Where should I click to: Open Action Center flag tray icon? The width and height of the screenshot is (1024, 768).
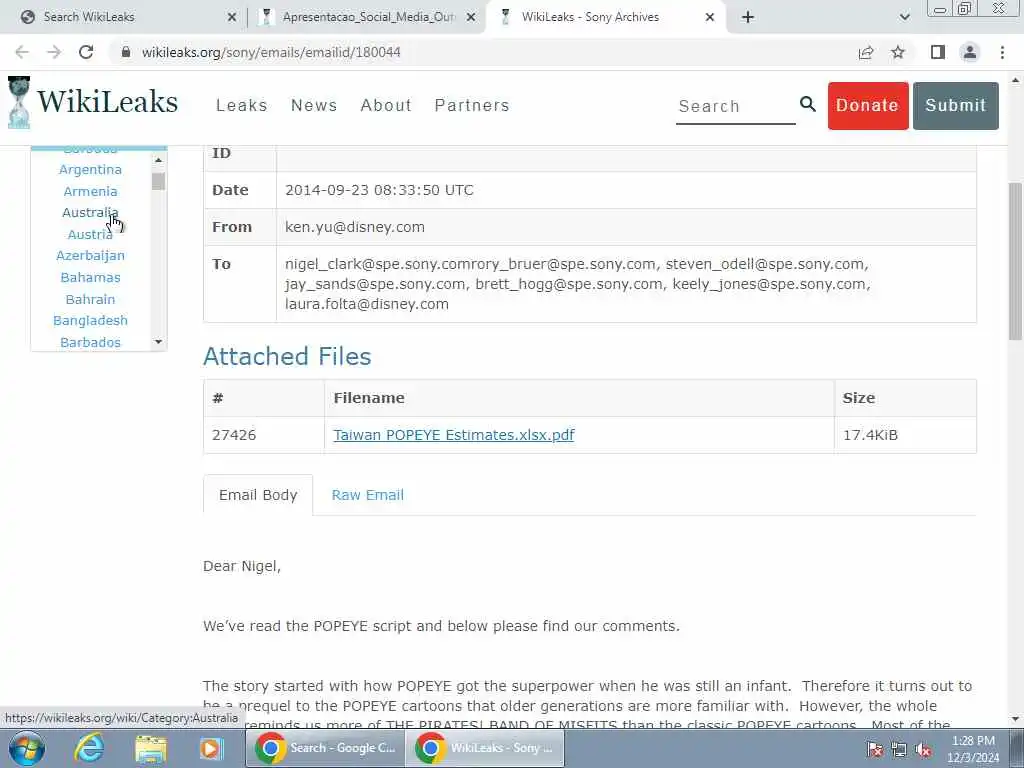pos(875,750)
